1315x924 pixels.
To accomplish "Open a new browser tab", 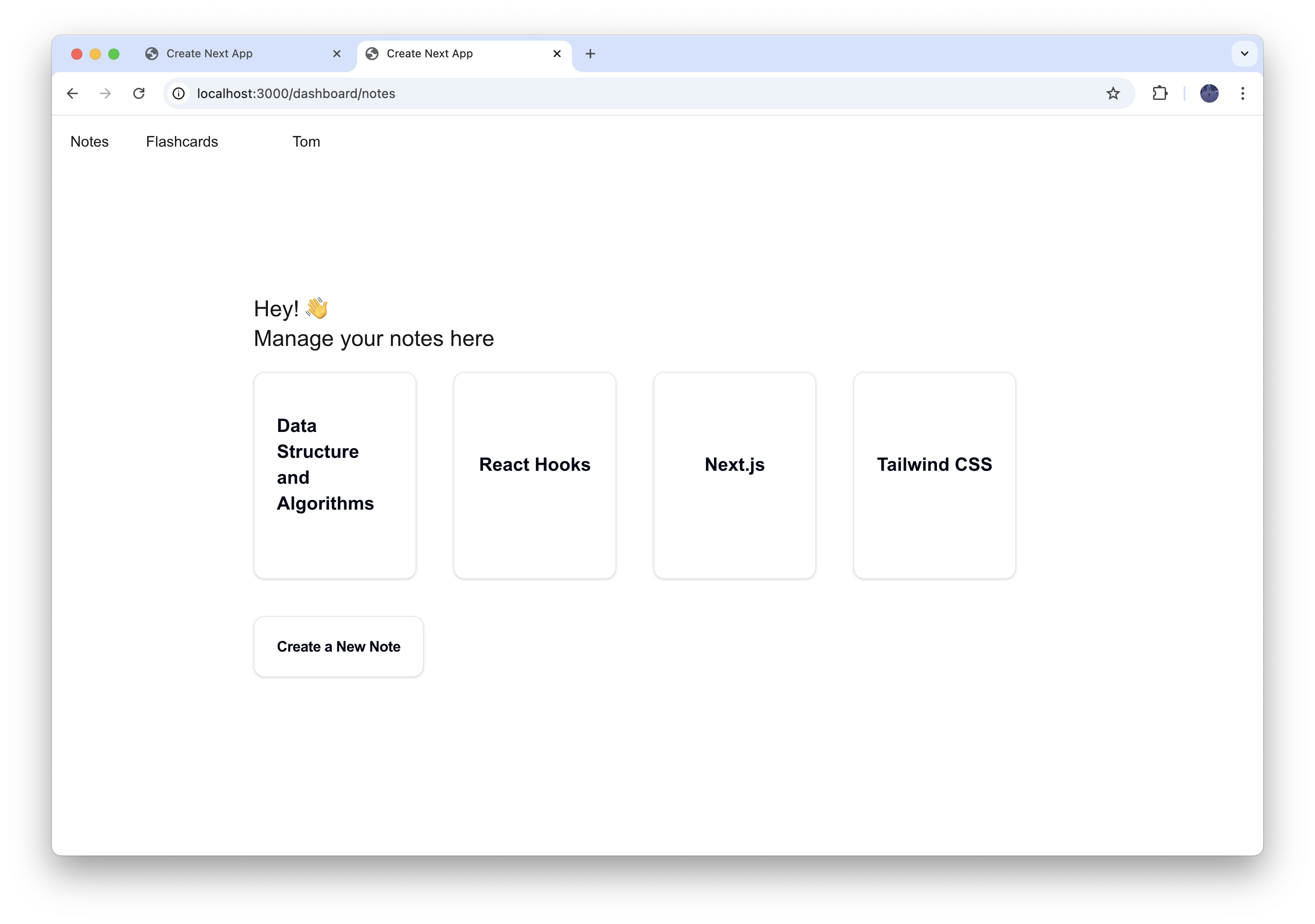I will (x=590, y=54).
